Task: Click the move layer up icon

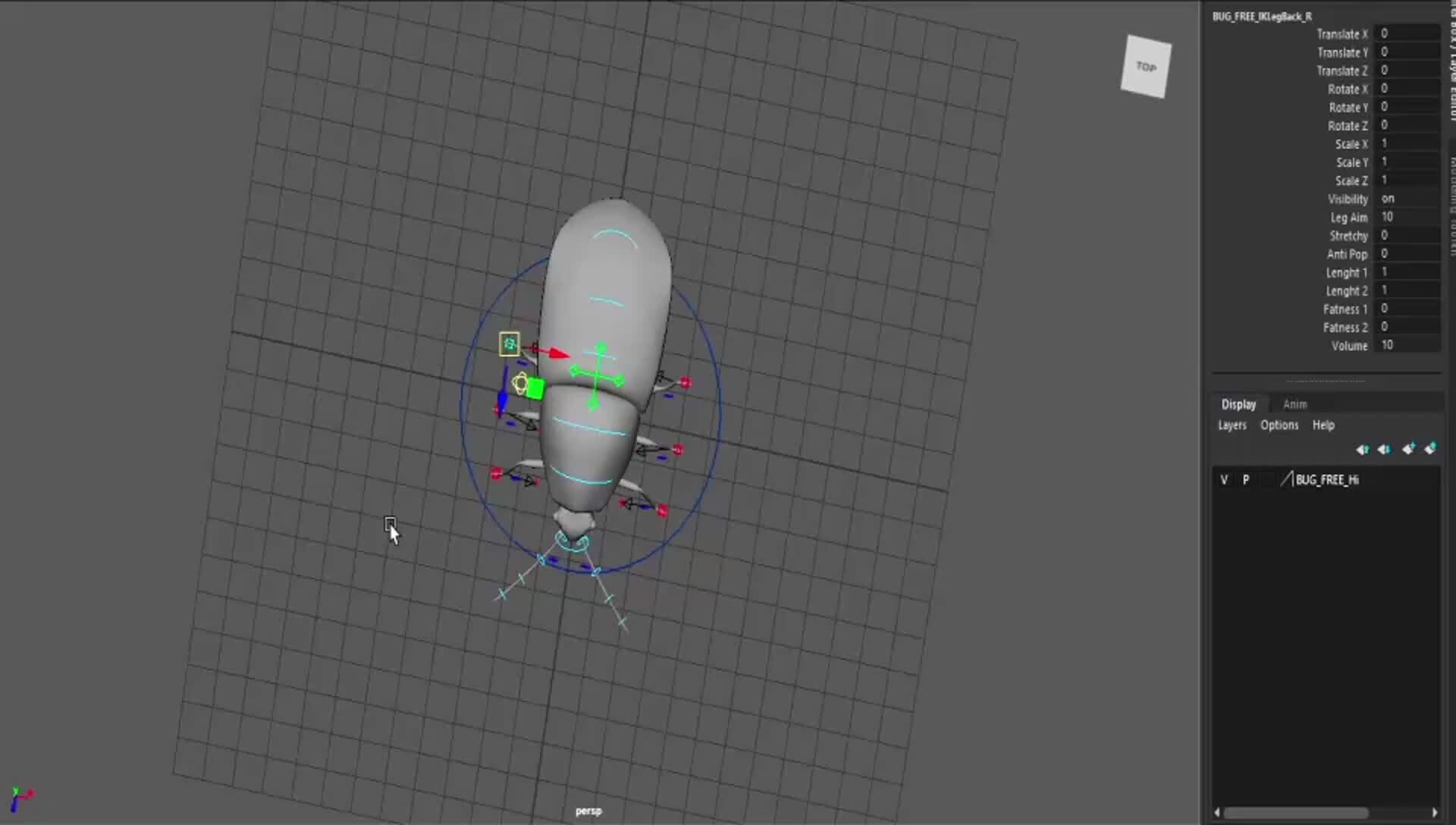Action: (1362, 450)
